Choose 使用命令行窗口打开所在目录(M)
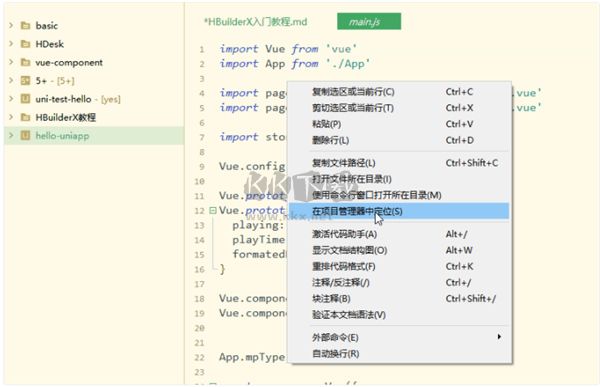This screenshot has width=600, height=387. point(399,195)
